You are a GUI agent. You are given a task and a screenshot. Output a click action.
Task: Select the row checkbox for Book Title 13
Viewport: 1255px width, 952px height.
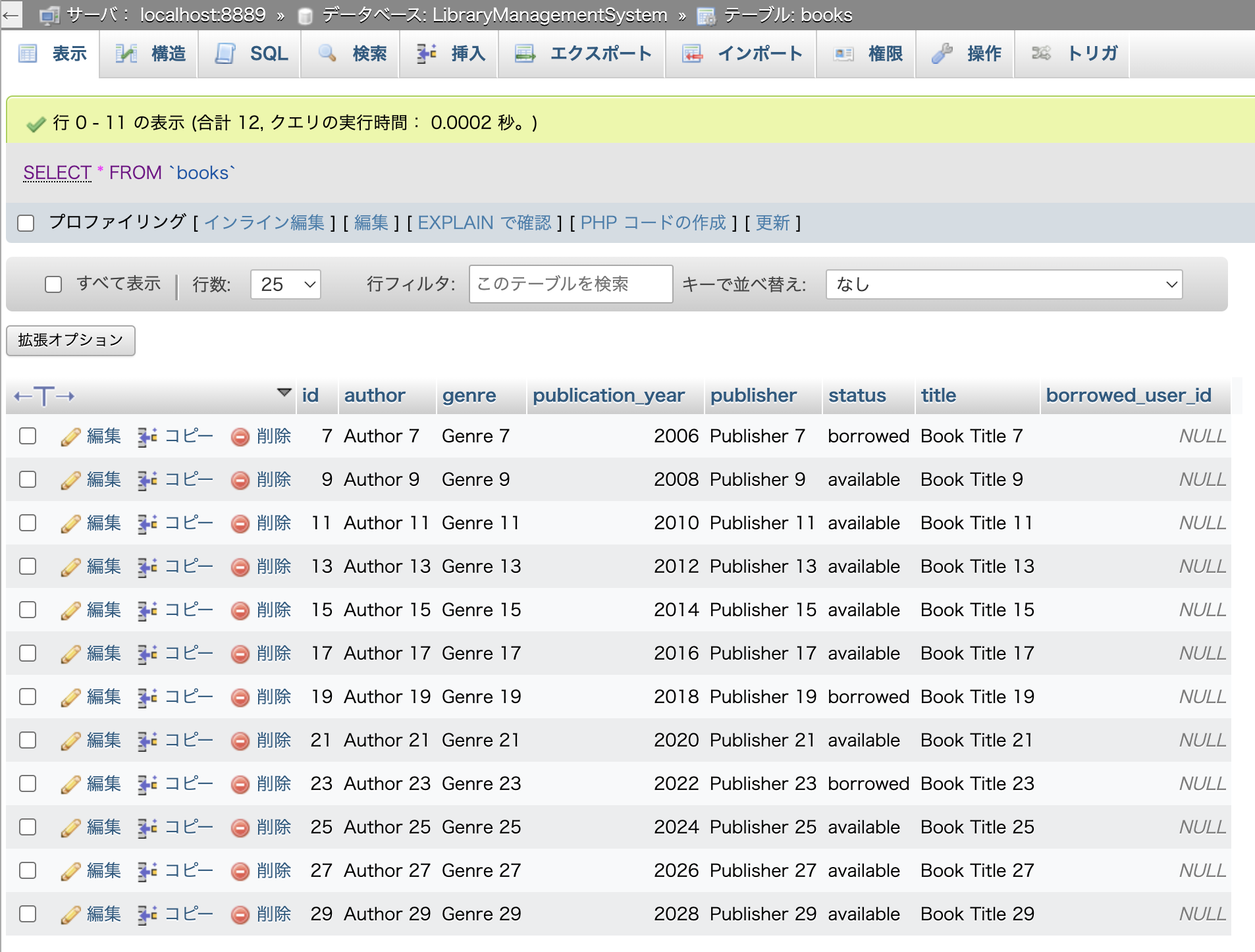(27, 566)
